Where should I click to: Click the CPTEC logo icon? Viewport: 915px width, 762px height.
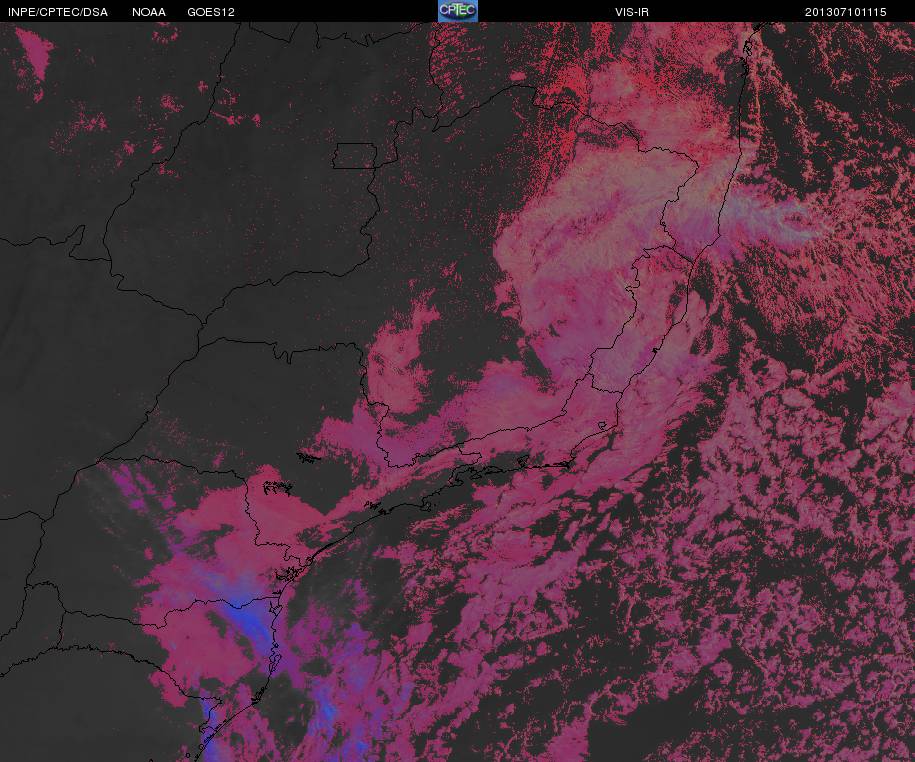[458, 11]
